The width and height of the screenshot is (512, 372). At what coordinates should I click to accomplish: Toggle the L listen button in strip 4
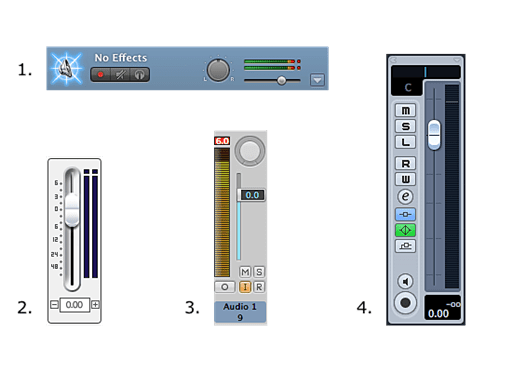point(405,142)
